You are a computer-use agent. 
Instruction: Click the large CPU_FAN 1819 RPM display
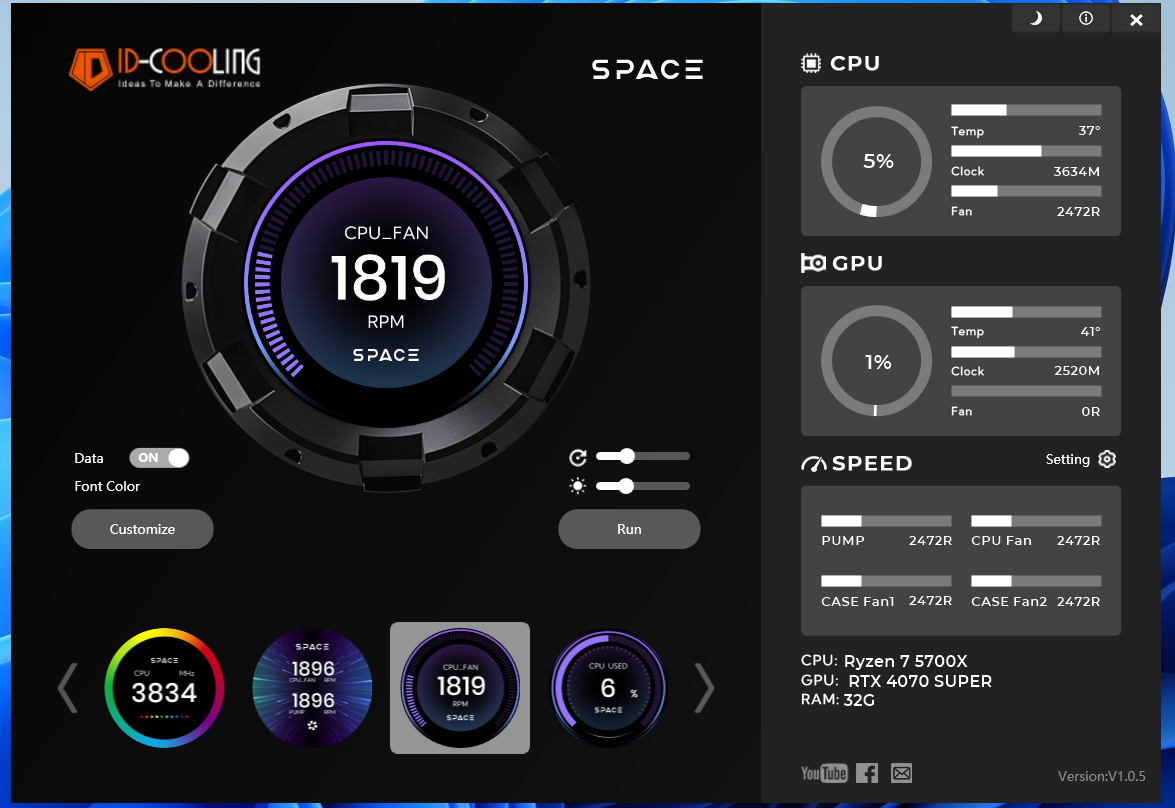pos(386,283)
